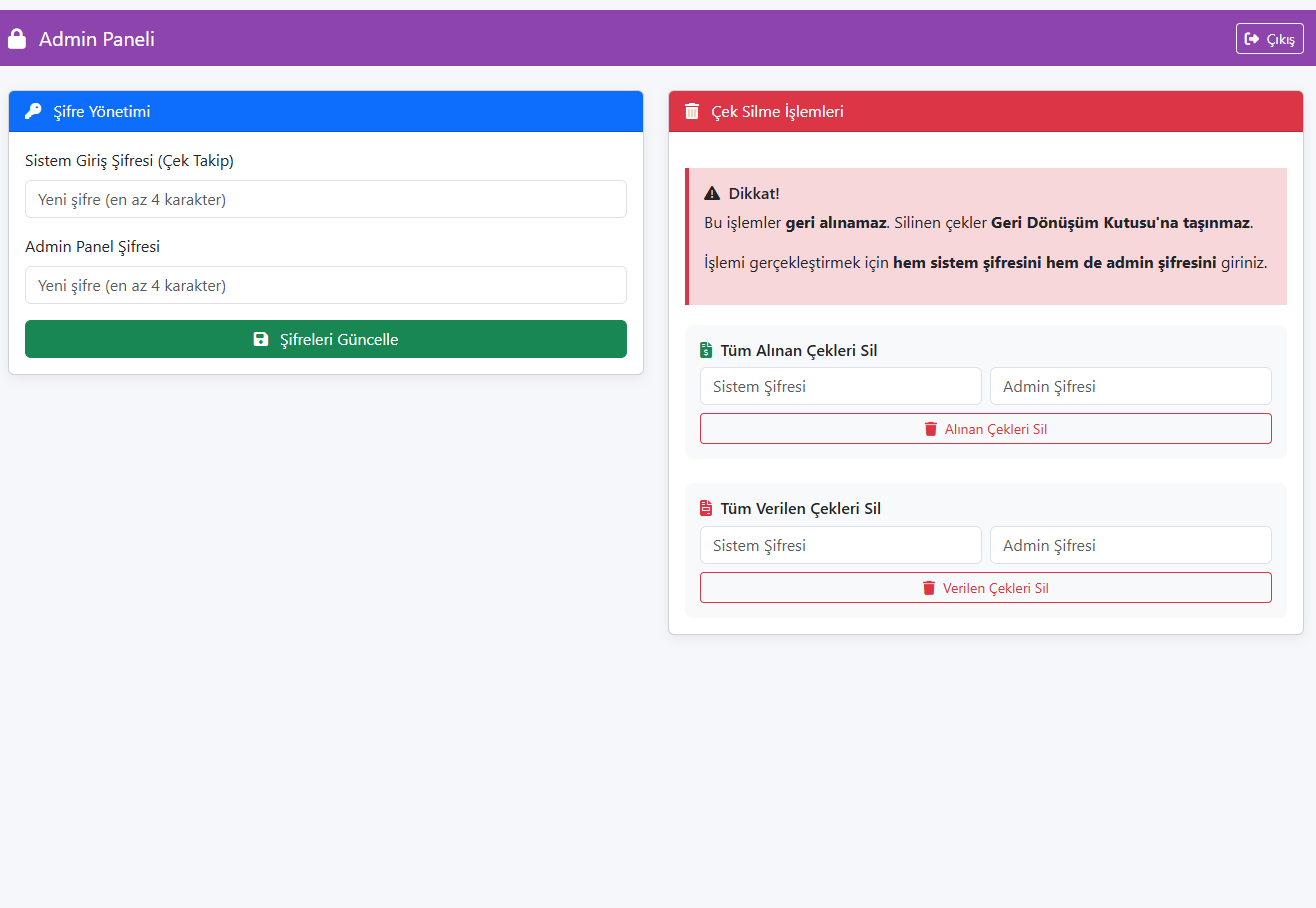Click Sistem Şifresi field under Tüm Verilen Çekleri Sil
This screenshot has width=1316, height=908.
(840, 545)
